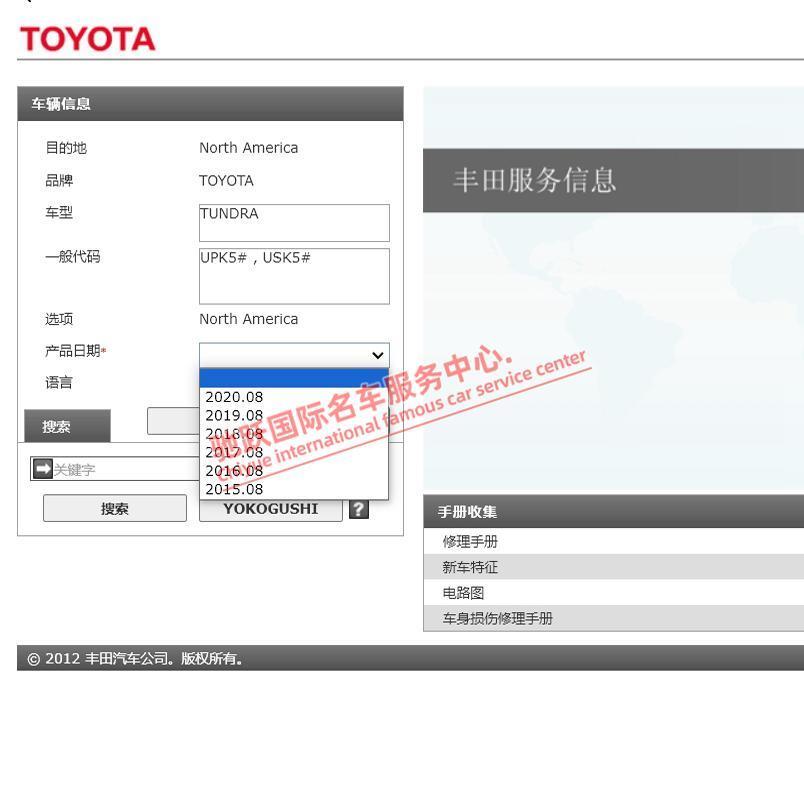This screenshot has height=804, width=804.
Task: Click the 手册收集 section header
Action: pyautogui.click(x=613, y=512)
